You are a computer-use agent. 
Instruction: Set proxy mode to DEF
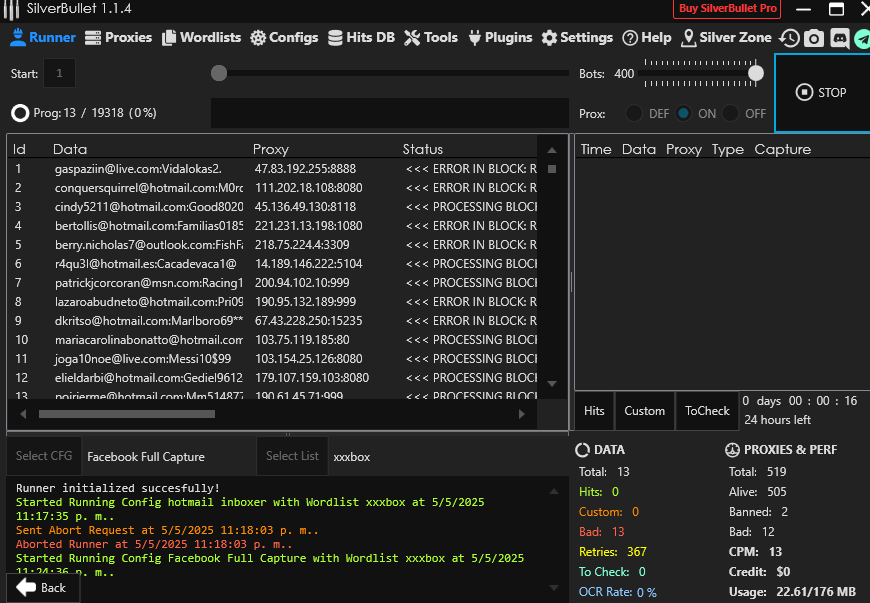tap(635, 113)
